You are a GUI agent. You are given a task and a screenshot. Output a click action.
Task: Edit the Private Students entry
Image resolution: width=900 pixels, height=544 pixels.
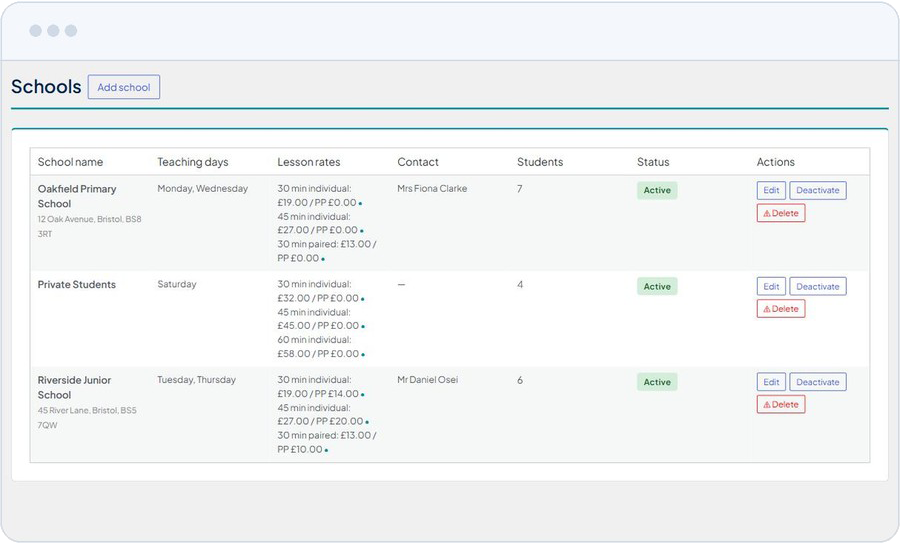coord(771,286)
